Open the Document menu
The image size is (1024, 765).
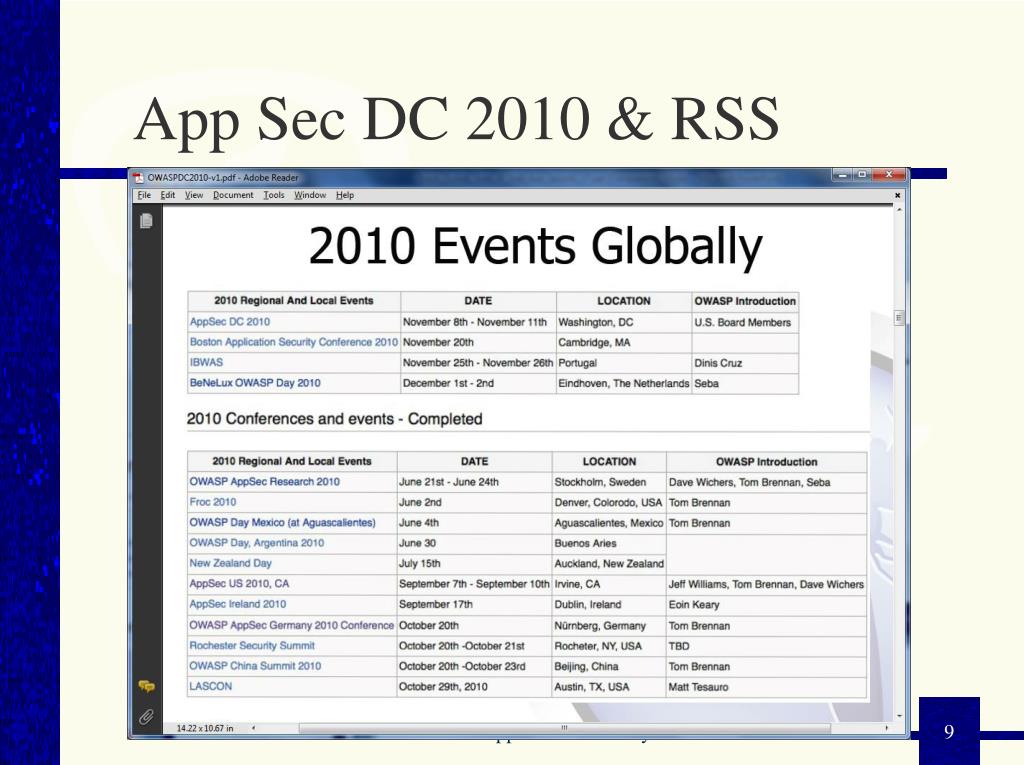pyautogui.click(x=233, y=195)
